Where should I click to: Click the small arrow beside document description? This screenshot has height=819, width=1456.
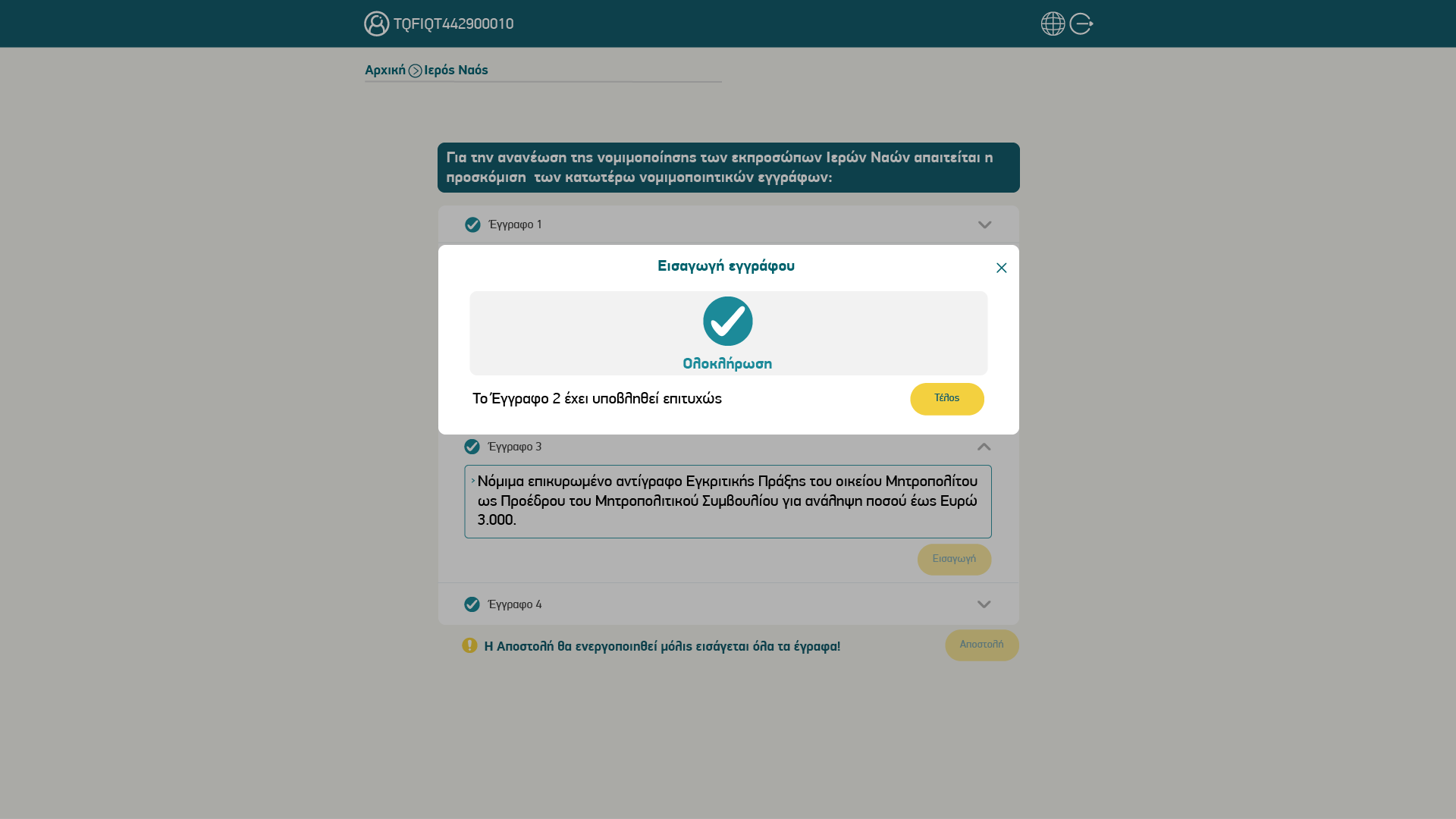(x=472, y=481)
